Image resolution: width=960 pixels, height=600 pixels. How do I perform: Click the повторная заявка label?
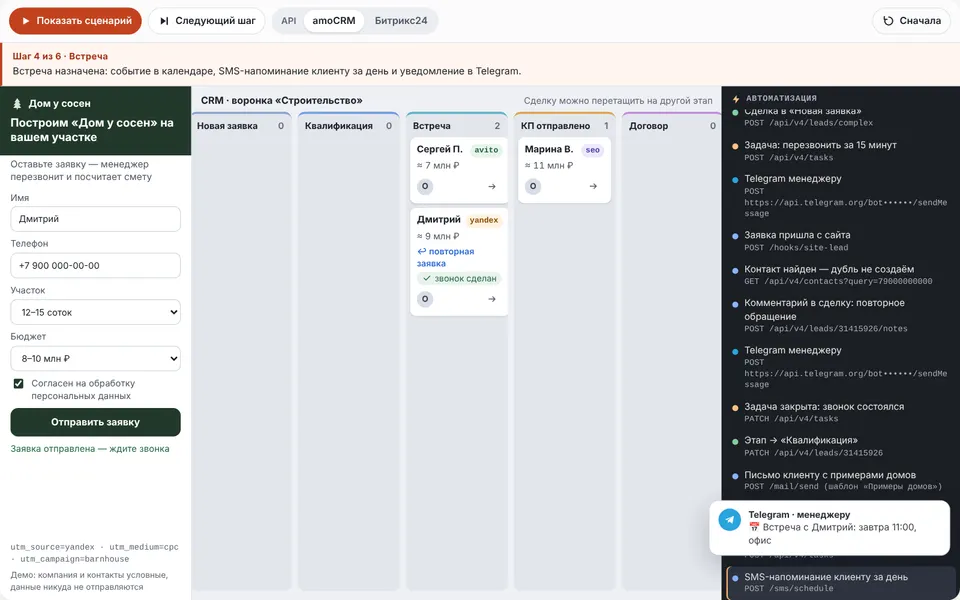pos(445,257)
